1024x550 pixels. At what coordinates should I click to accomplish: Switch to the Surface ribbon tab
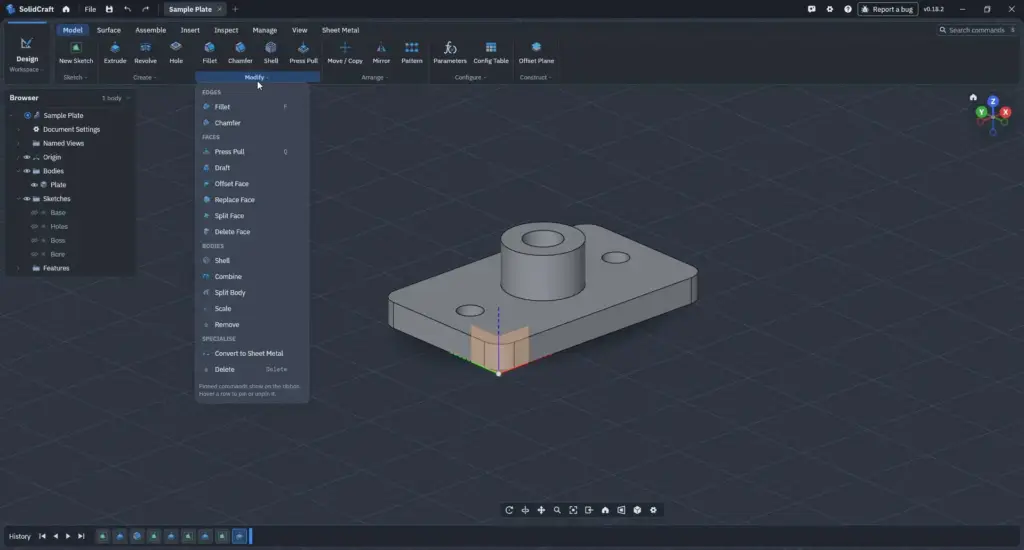(108, 30)
